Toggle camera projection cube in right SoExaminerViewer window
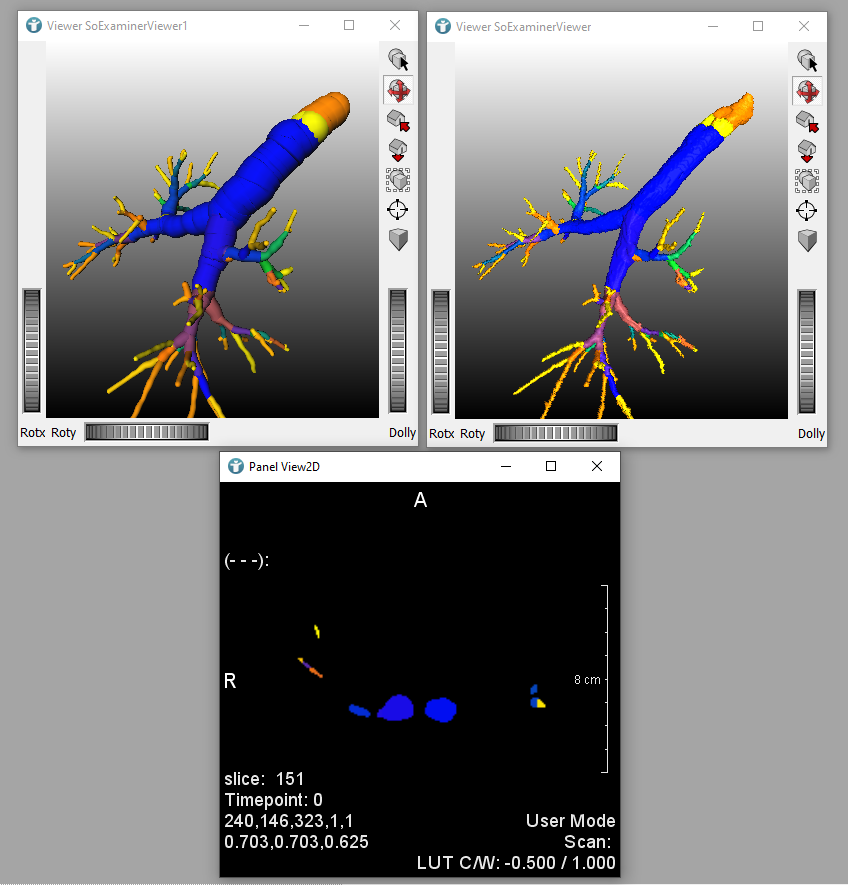The height and width of the screenshot is (885, 848). point(807,240)
